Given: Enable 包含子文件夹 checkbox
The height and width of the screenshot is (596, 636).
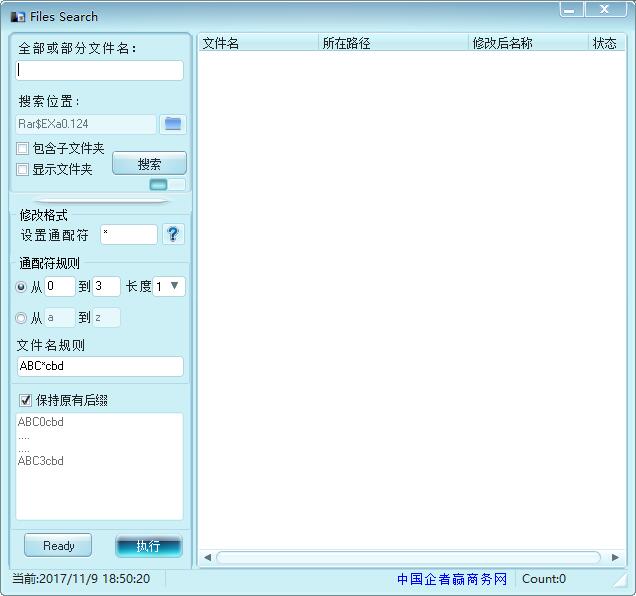Looking at the screenshot, I should [23, 149].
